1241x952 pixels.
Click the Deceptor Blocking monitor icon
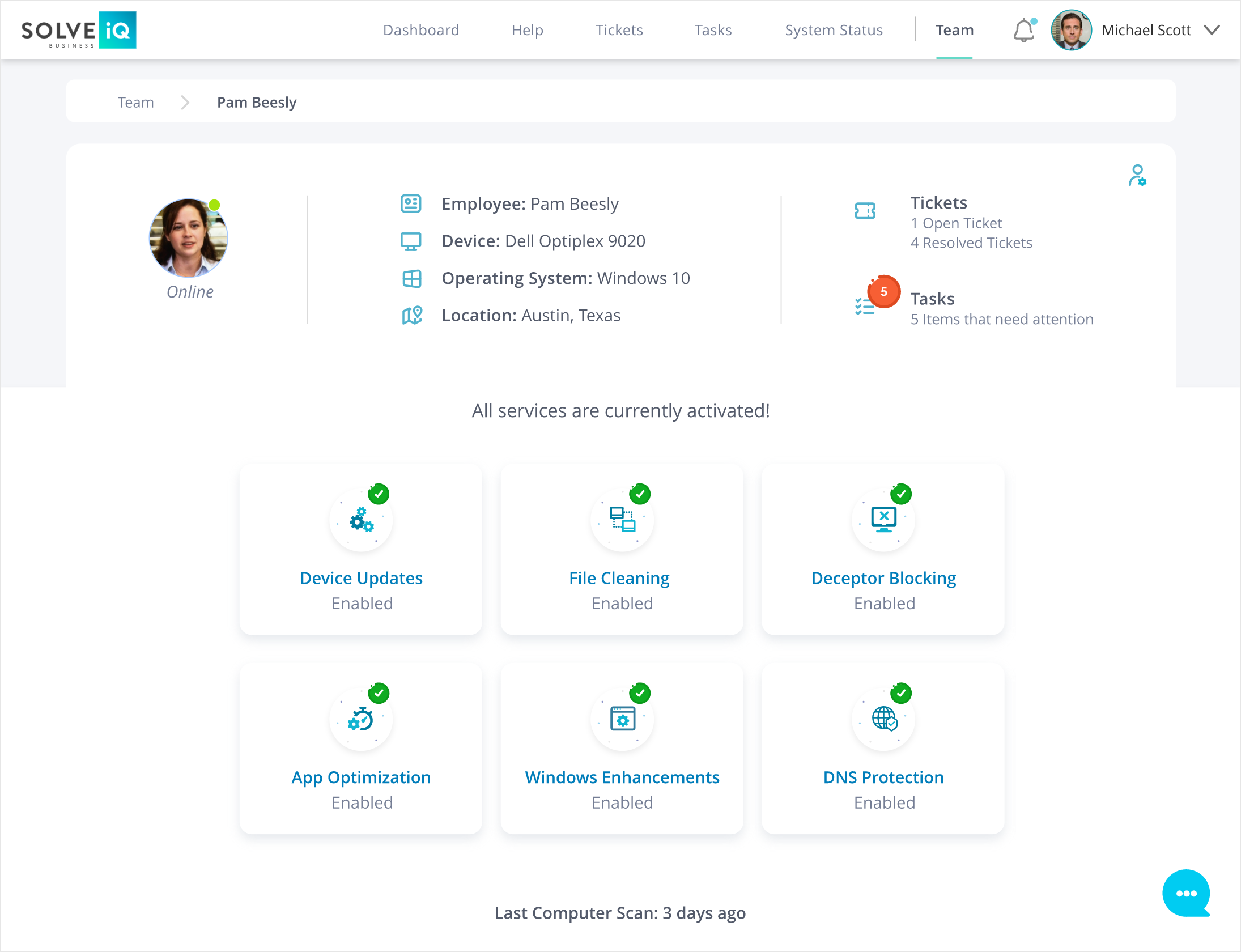(x=883, y=520)
